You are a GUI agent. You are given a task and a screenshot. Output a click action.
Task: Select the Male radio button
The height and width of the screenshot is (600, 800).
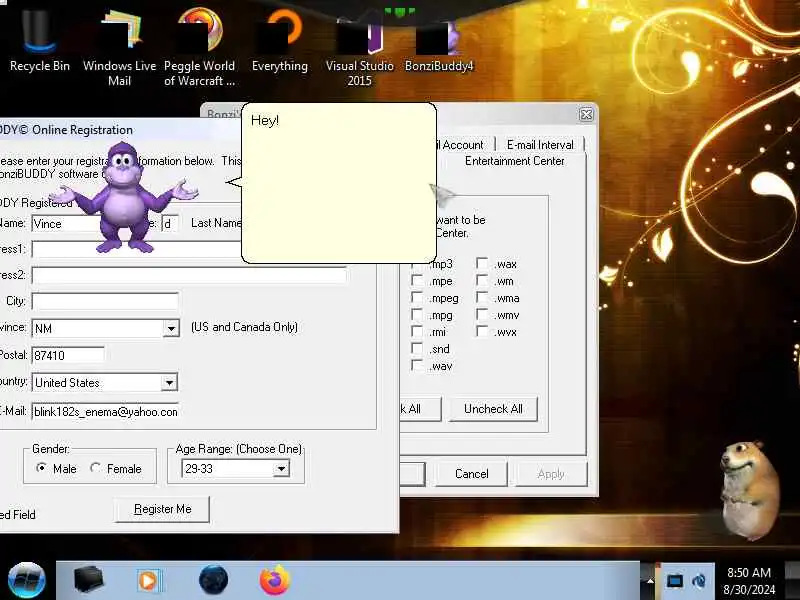pyautogui.click(x=41, y=468)
